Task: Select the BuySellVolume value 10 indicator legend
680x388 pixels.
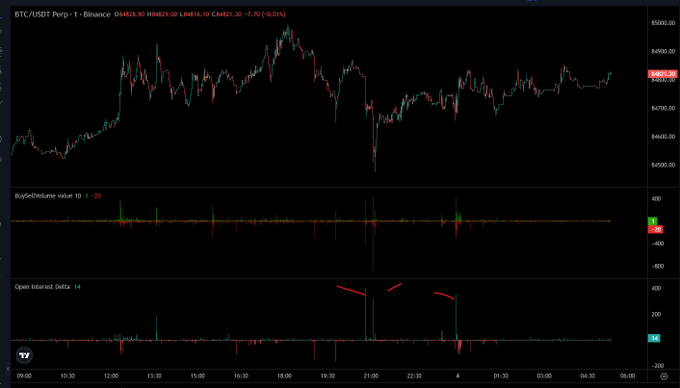Action: (48, 196)
